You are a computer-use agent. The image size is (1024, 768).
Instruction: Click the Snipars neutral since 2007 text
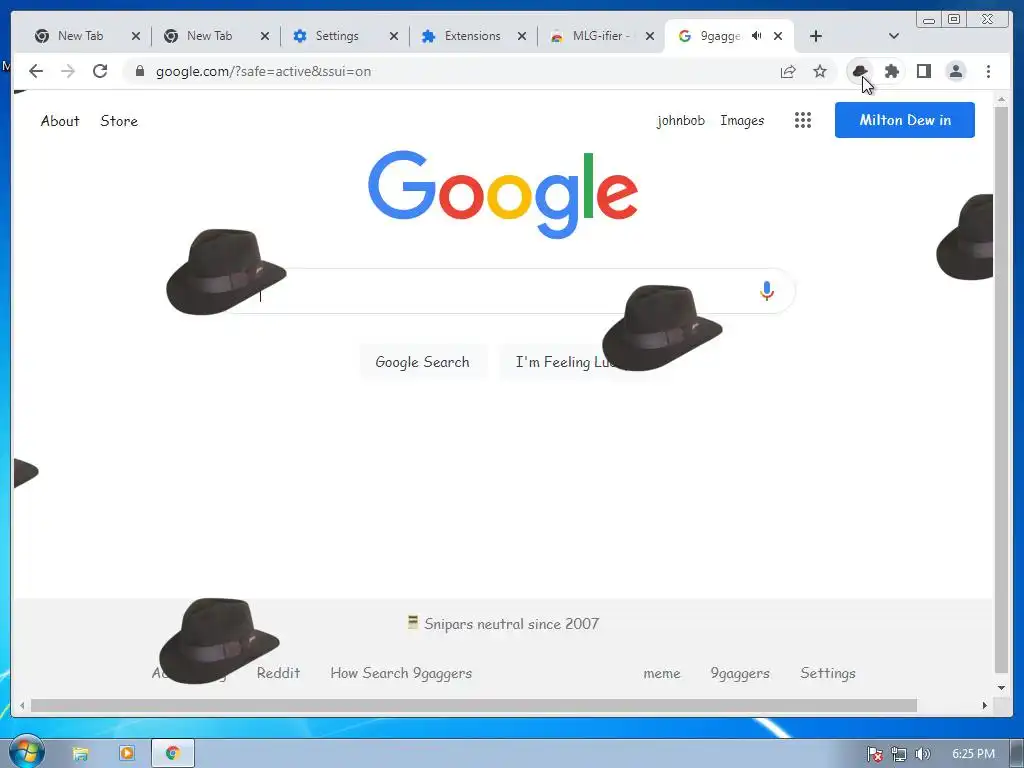[x=511, y=624]
